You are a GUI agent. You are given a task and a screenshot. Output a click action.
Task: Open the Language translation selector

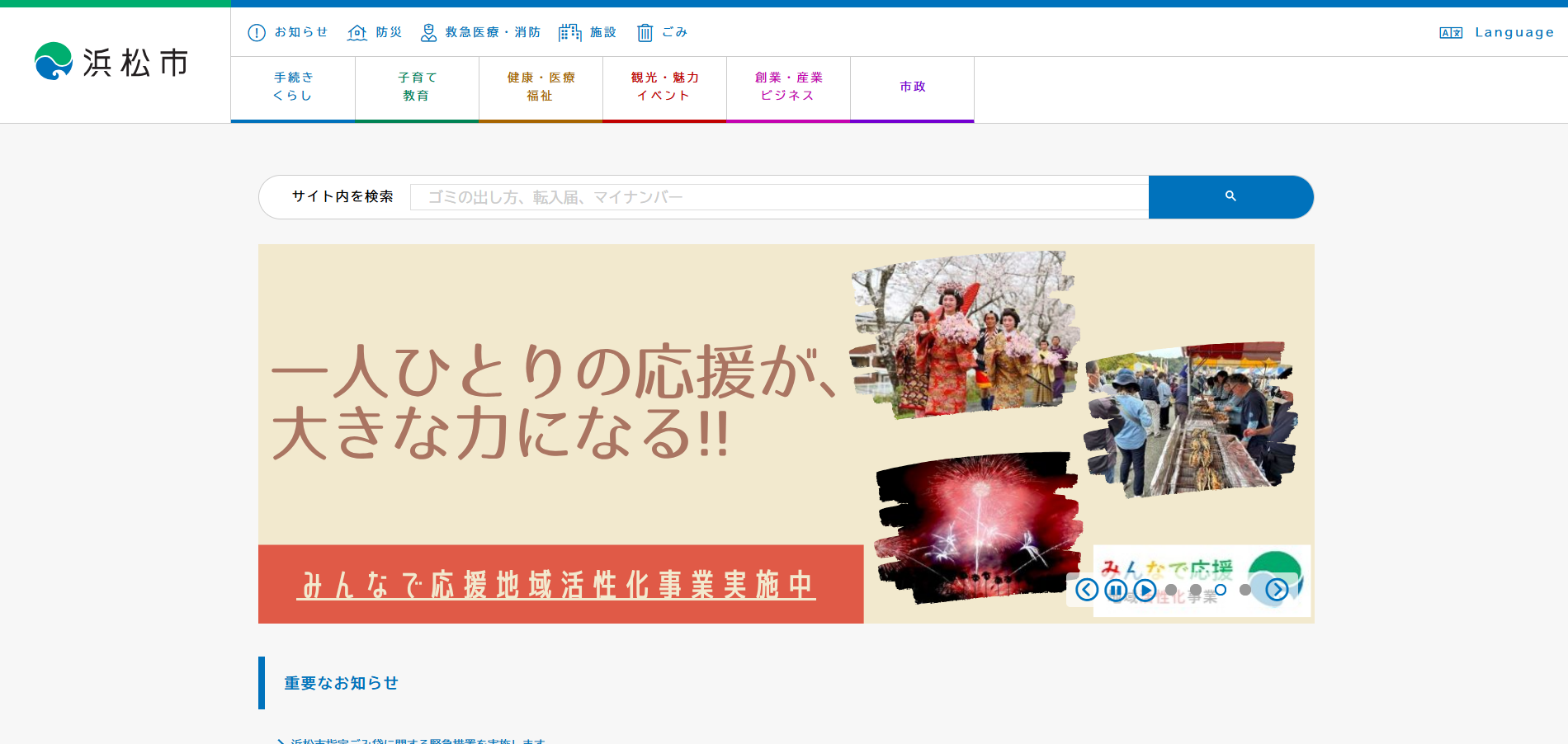click(x=1497, y=32)
